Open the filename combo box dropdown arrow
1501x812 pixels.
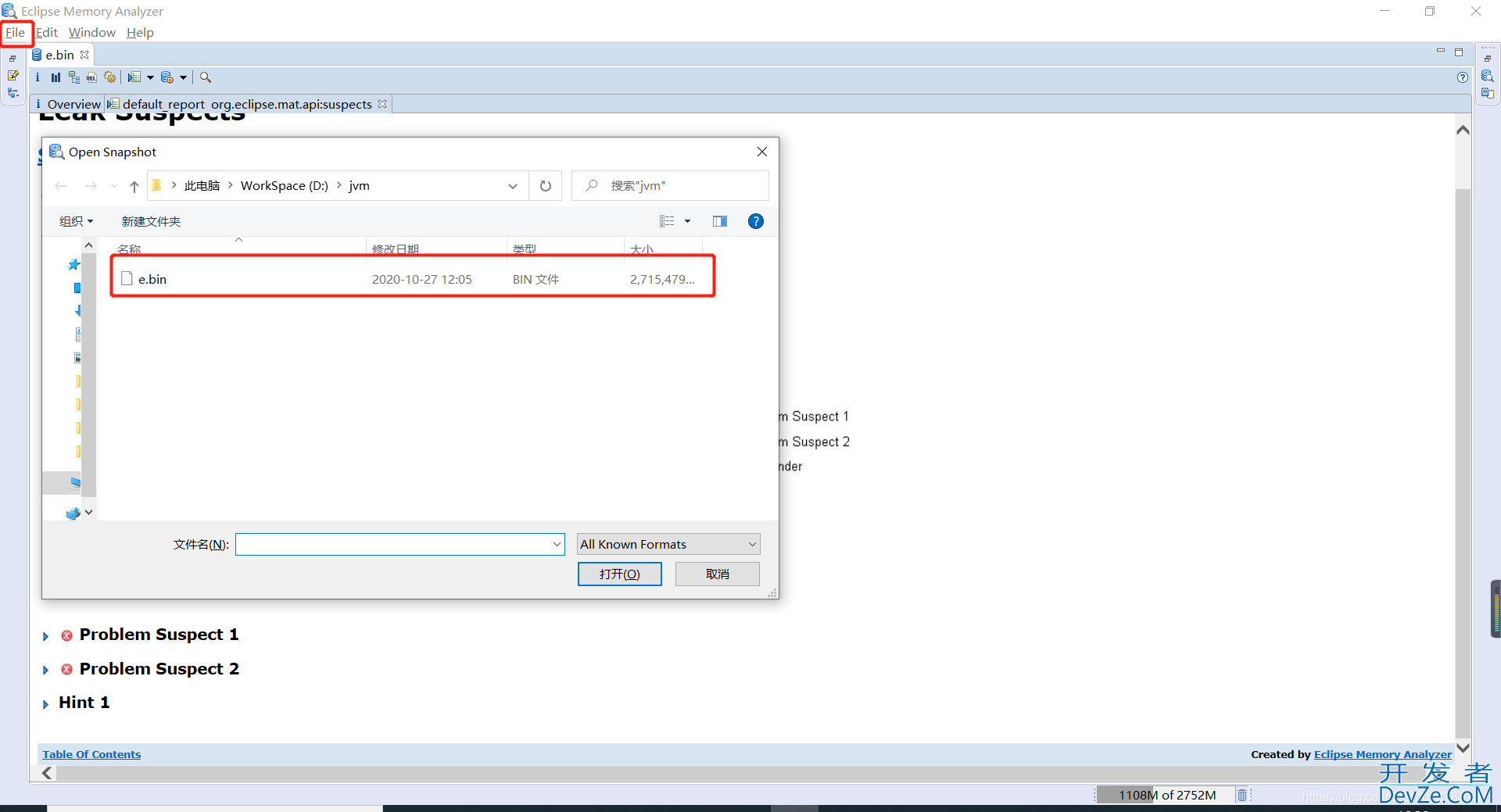(557, 544)
